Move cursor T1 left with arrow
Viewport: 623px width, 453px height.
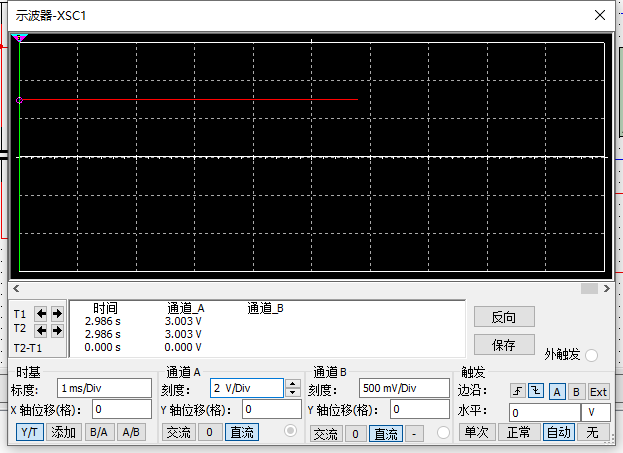tap(41, 314)
